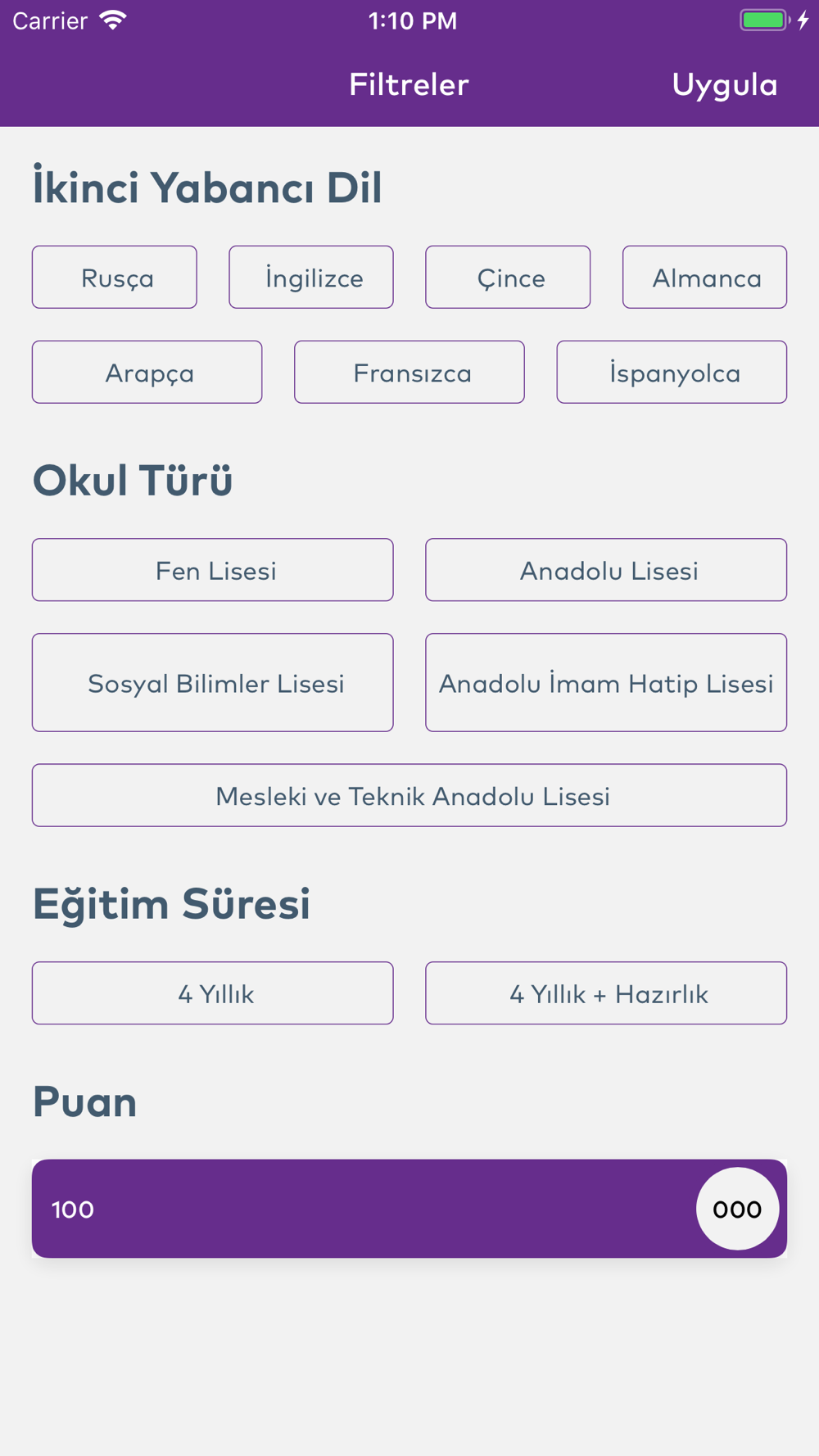Enable Mesleki ve Teknik Anadolu Lisesi
819x1456 pixels.
click(409, 796)
